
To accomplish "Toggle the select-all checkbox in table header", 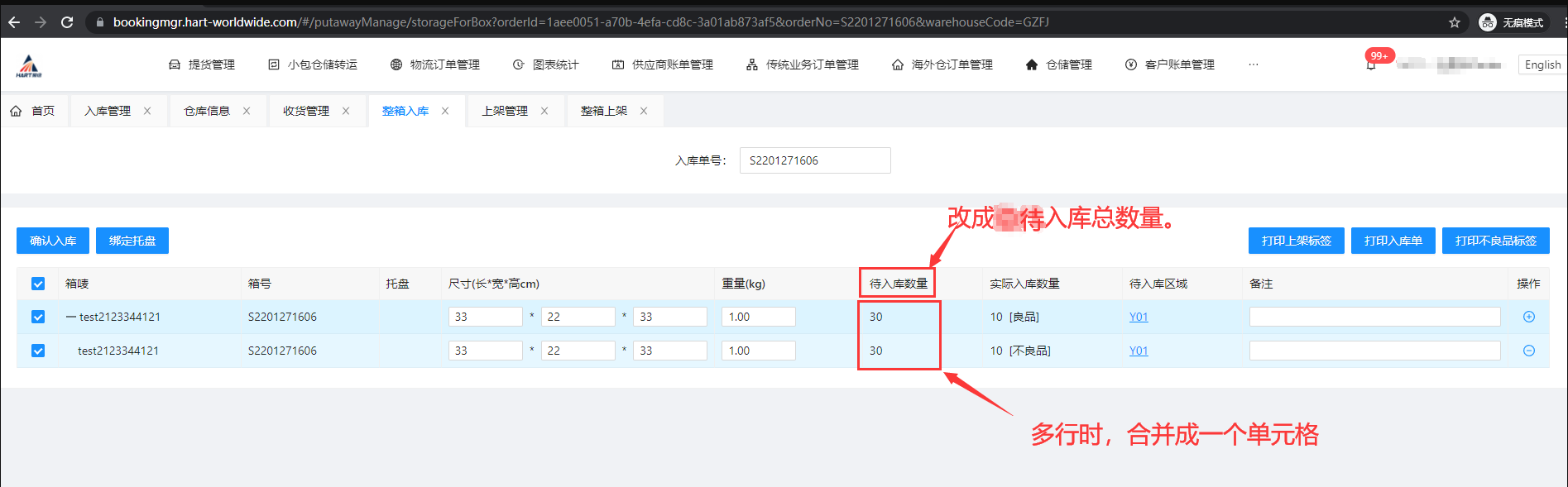I will pyautogui.click(x=38, y=284).
